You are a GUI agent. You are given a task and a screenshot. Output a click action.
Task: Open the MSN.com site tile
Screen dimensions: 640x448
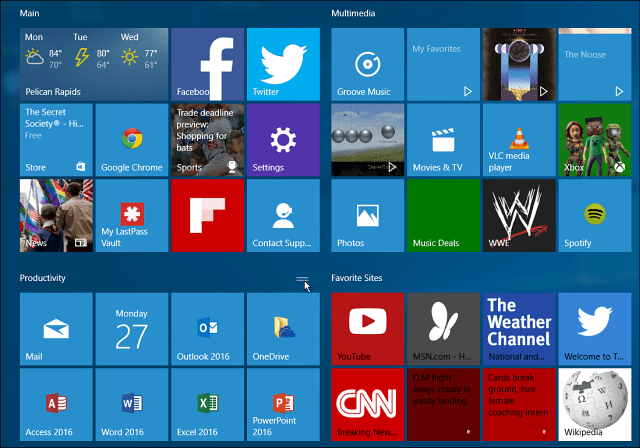pos(443,329)
